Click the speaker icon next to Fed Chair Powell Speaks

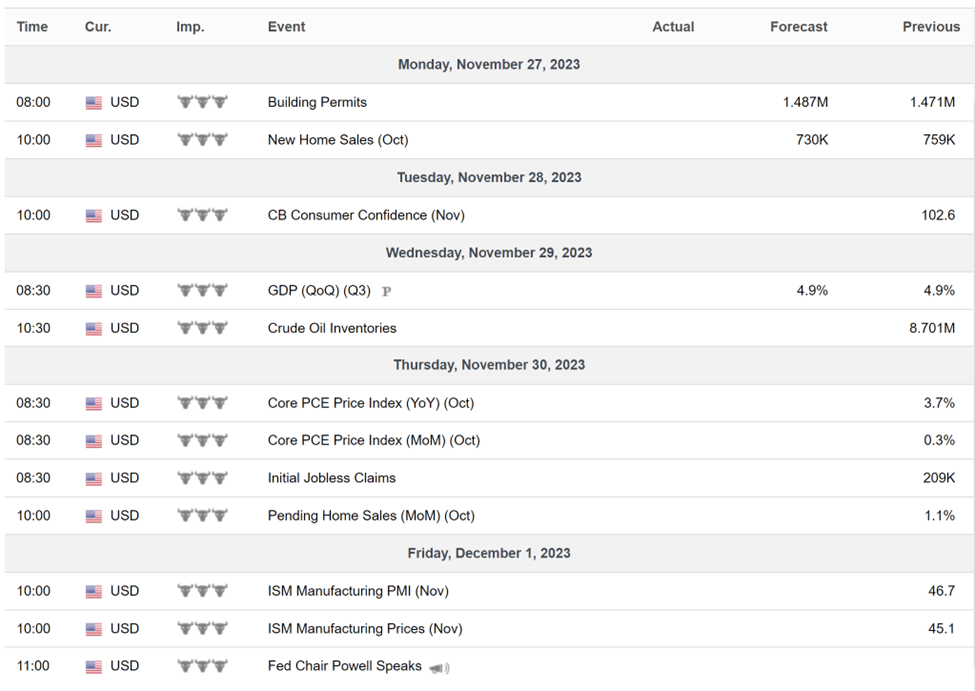click(439, 668)
